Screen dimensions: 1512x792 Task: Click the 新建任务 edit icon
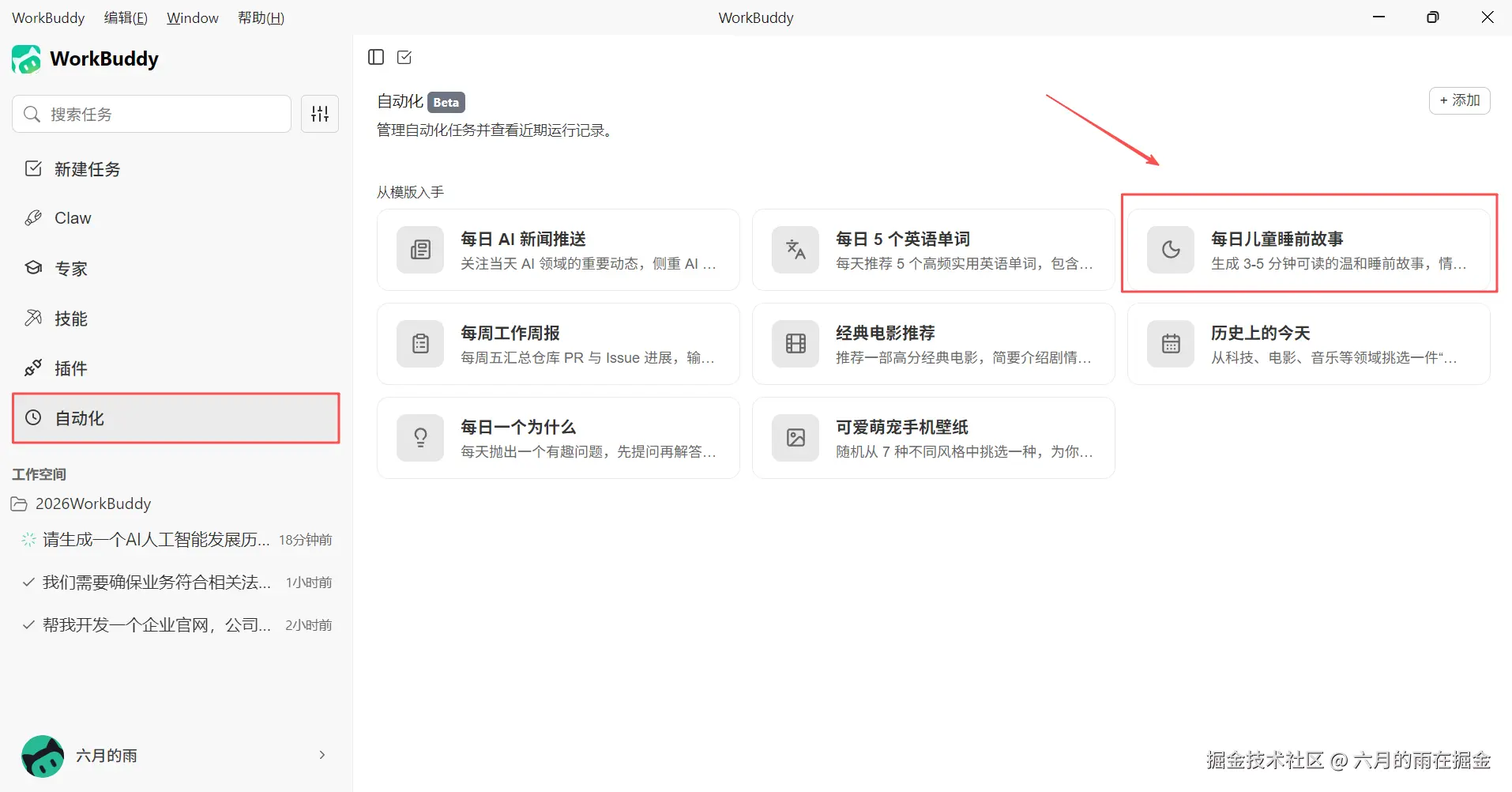[x=33, y=168]
